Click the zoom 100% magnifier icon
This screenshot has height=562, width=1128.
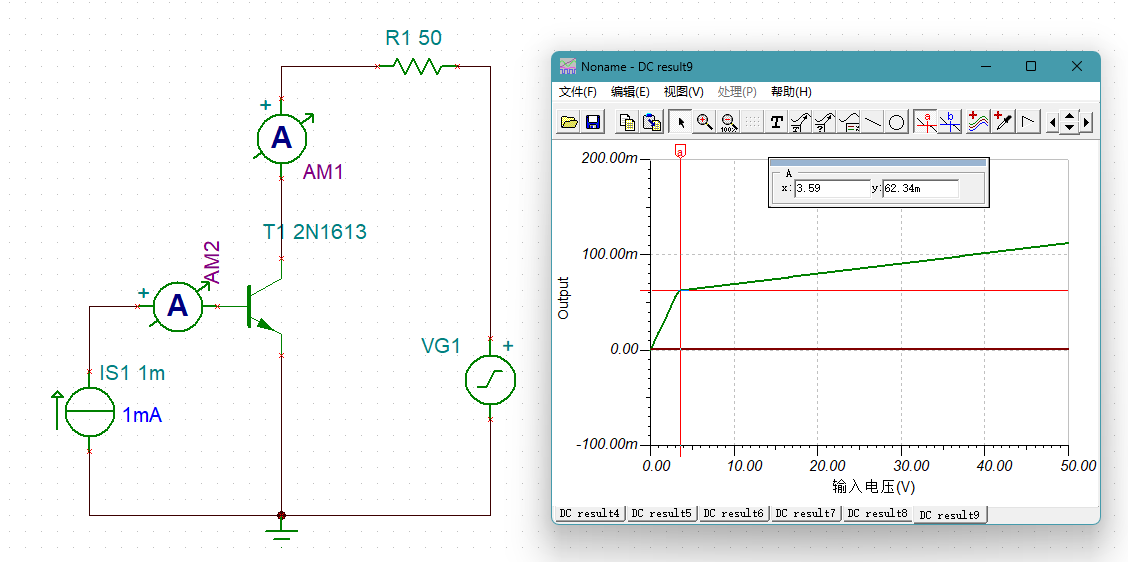click(729, 122)
